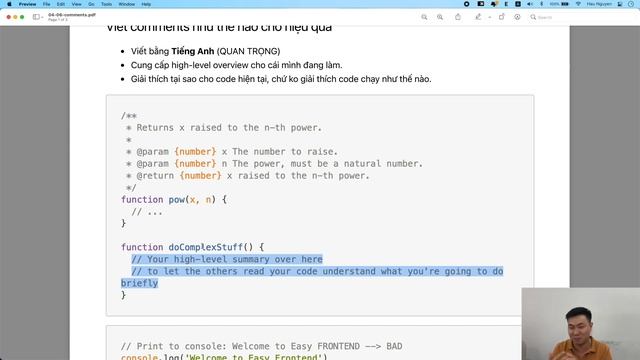Toggle the sidebar view button

[x=36, y=17]
